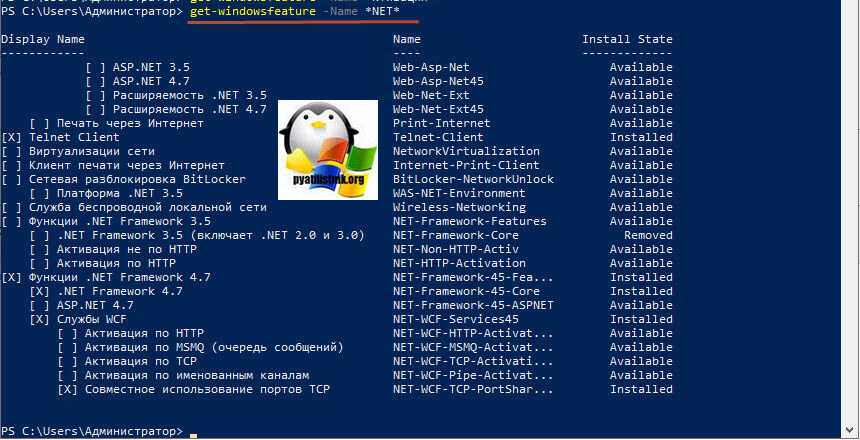Click the [X] box beside Службы WCF

point(39,319)
